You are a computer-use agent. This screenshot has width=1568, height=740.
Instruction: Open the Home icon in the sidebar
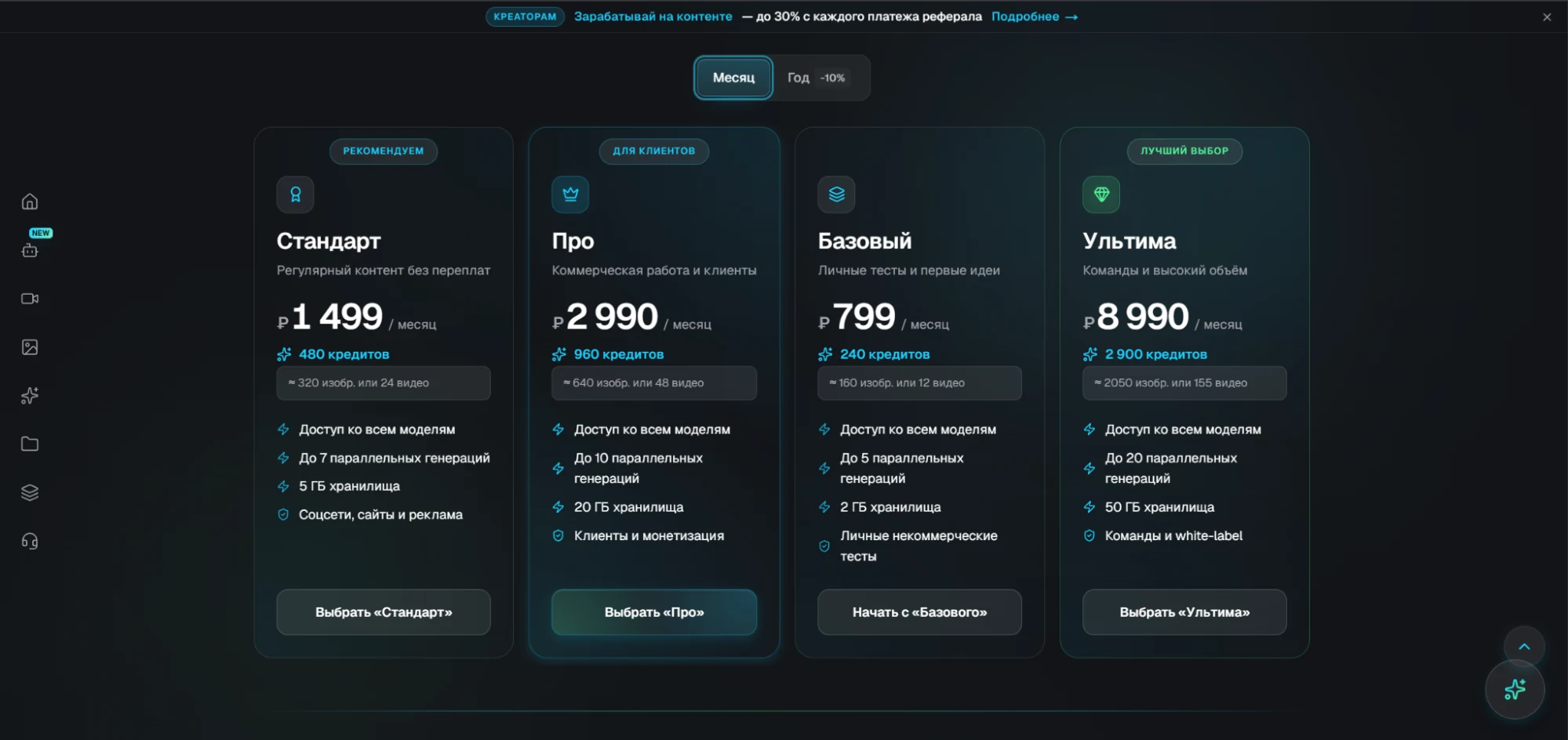(x=30, y=201)
